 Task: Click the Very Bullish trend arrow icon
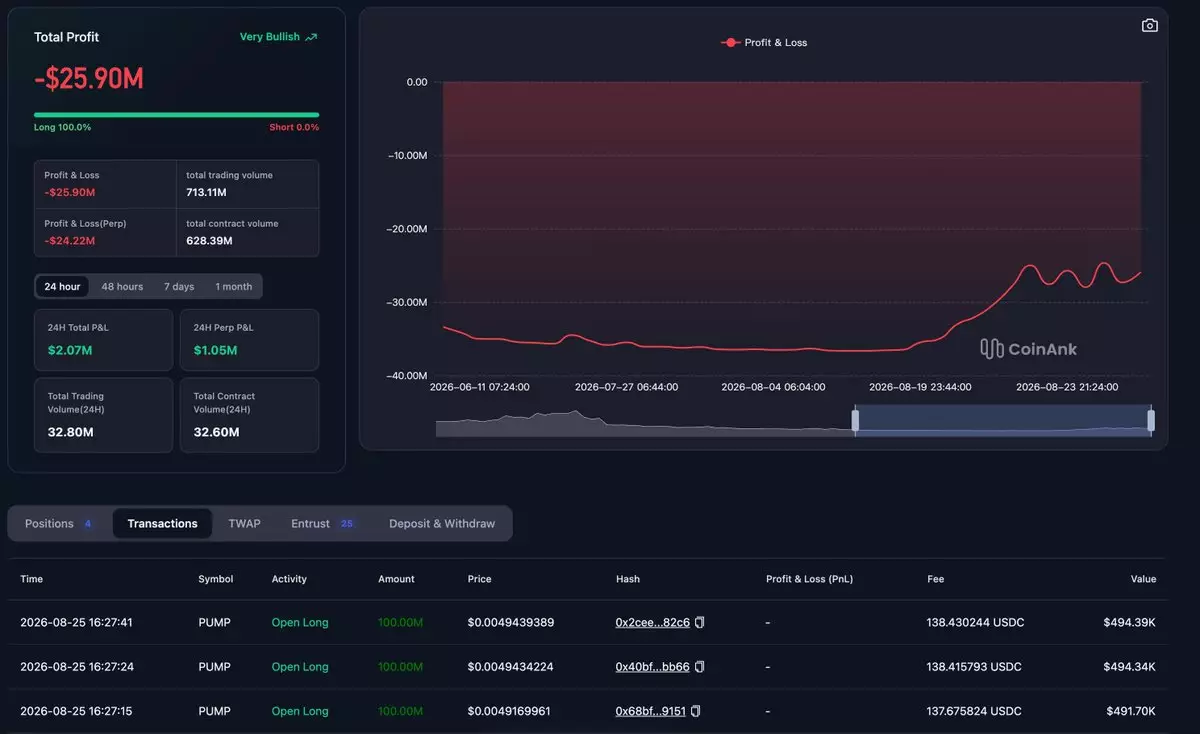tap(311, 37)
